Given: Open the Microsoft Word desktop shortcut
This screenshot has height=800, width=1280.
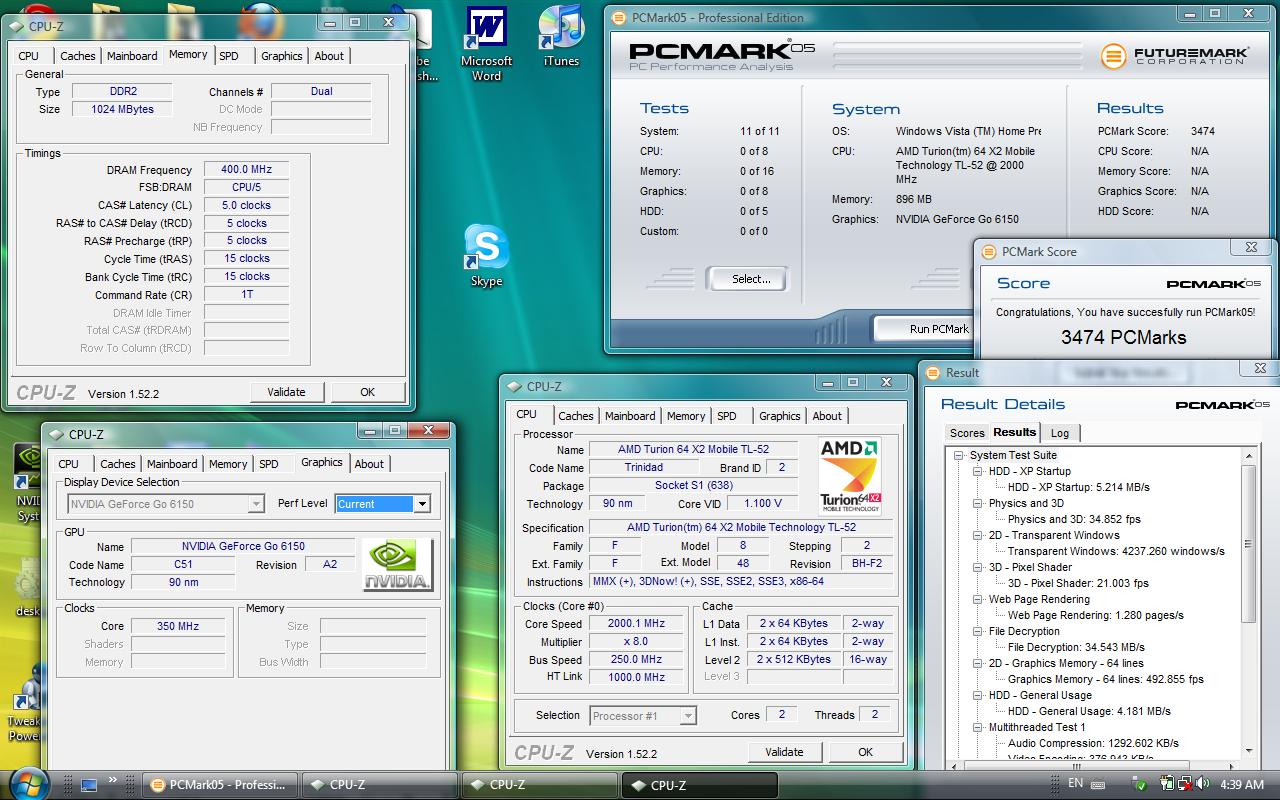Looking at the screenshot, I should click(486, 42).
